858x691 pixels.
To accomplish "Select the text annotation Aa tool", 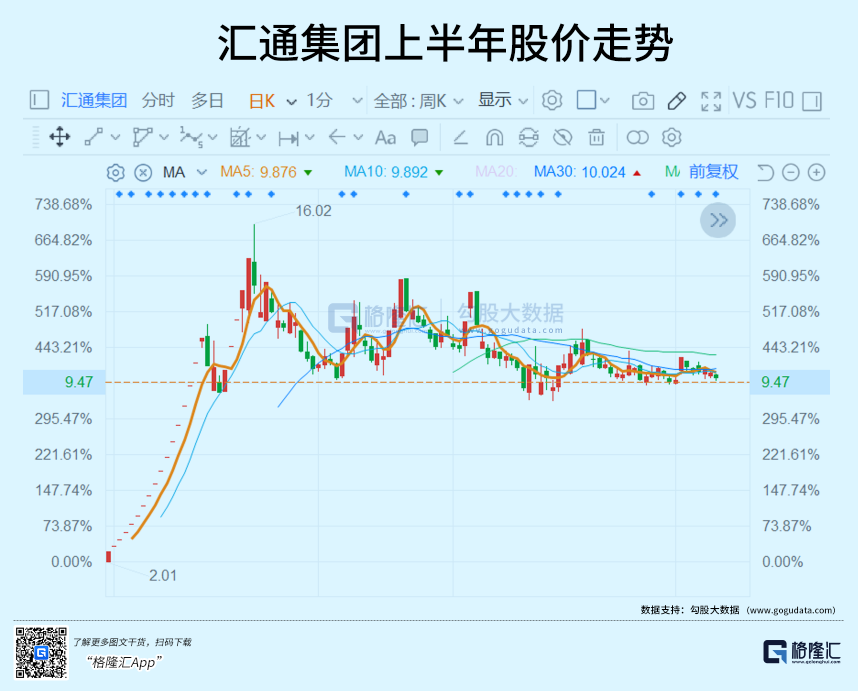I will click(385, 137).
